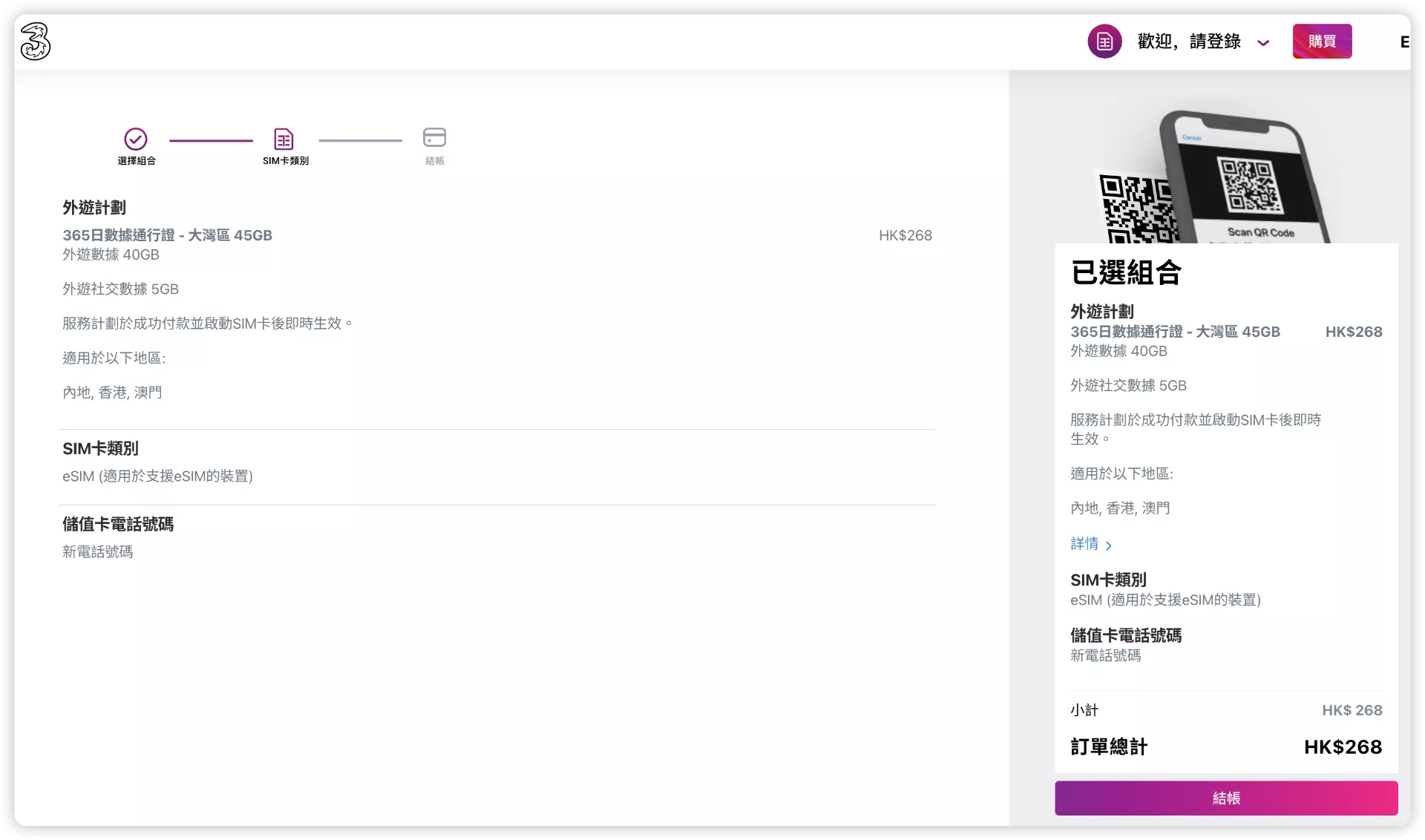Click the completed 選擇組合 step checkmark icon

135,139
